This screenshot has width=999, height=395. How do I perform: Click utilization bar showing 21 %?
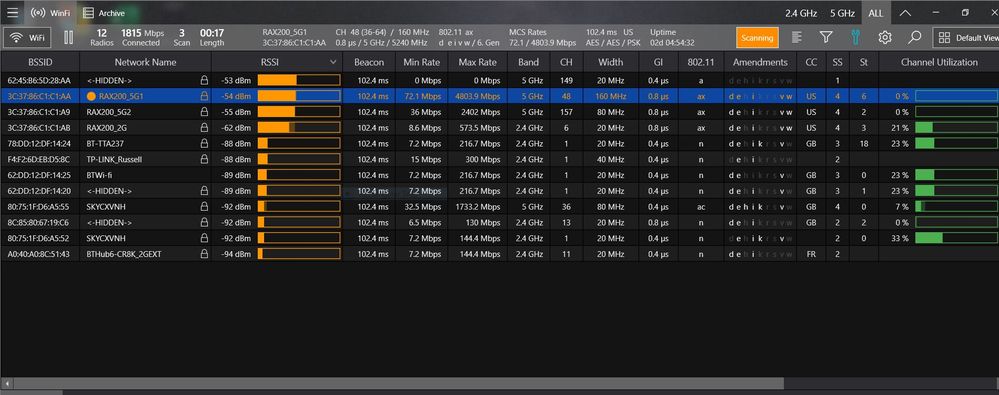click(x=956, y=127)
